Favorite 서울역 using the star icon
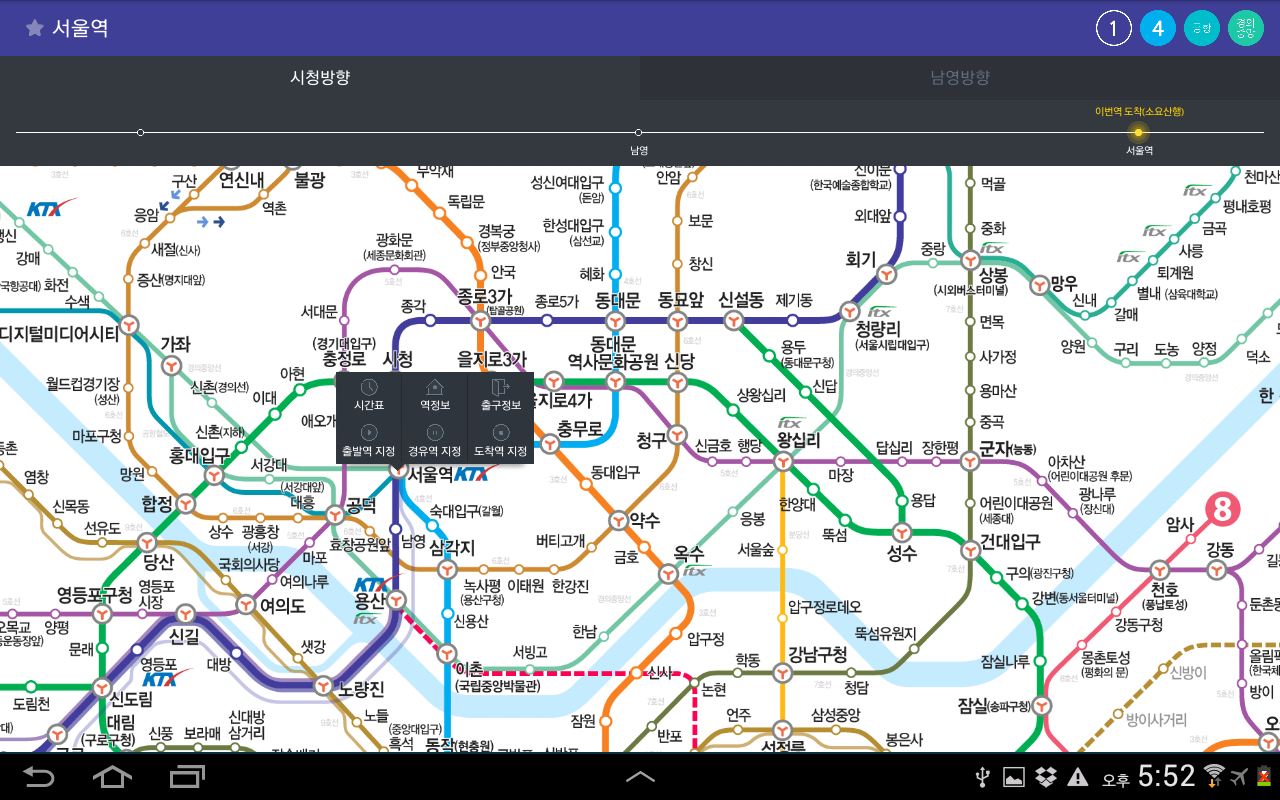The image size is (1280, 800). point(35,28)
